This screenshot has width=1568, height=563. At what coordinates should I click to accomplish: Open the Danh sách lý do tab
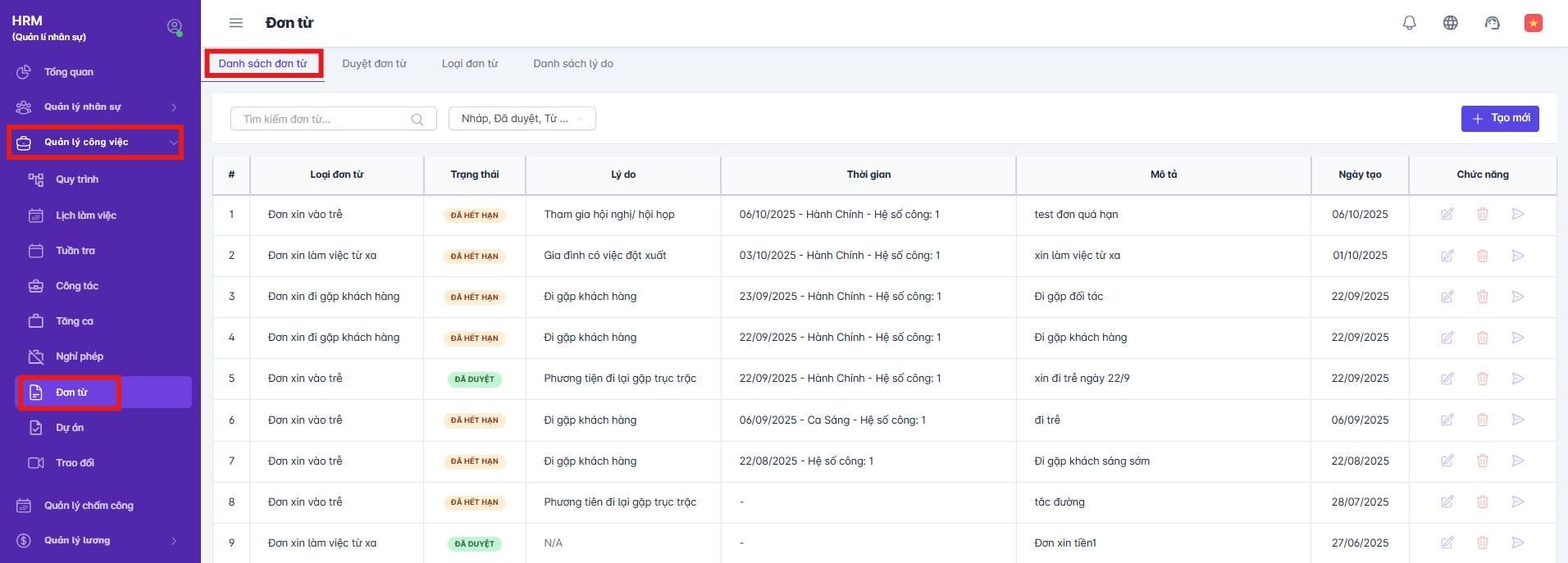pyautogui.click(x=572, y=64)
